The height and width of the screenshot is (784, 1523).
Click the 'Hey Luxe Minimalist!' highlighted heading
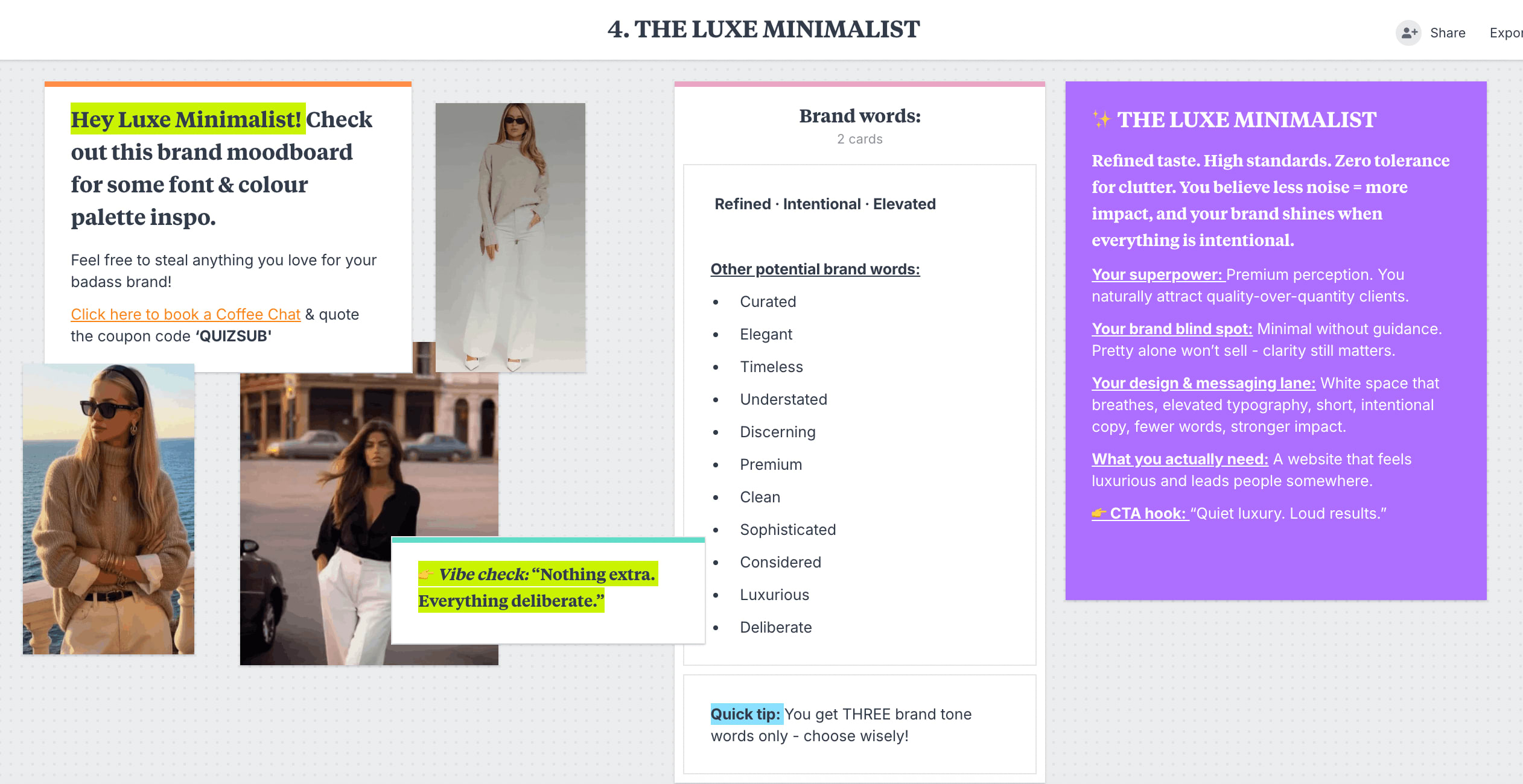tap(187, 119)
